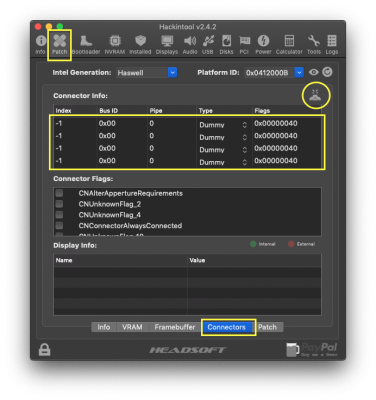Switch to the VRAM tab
The width and height of the screenshot is (376, 400).
click(132, 327)
